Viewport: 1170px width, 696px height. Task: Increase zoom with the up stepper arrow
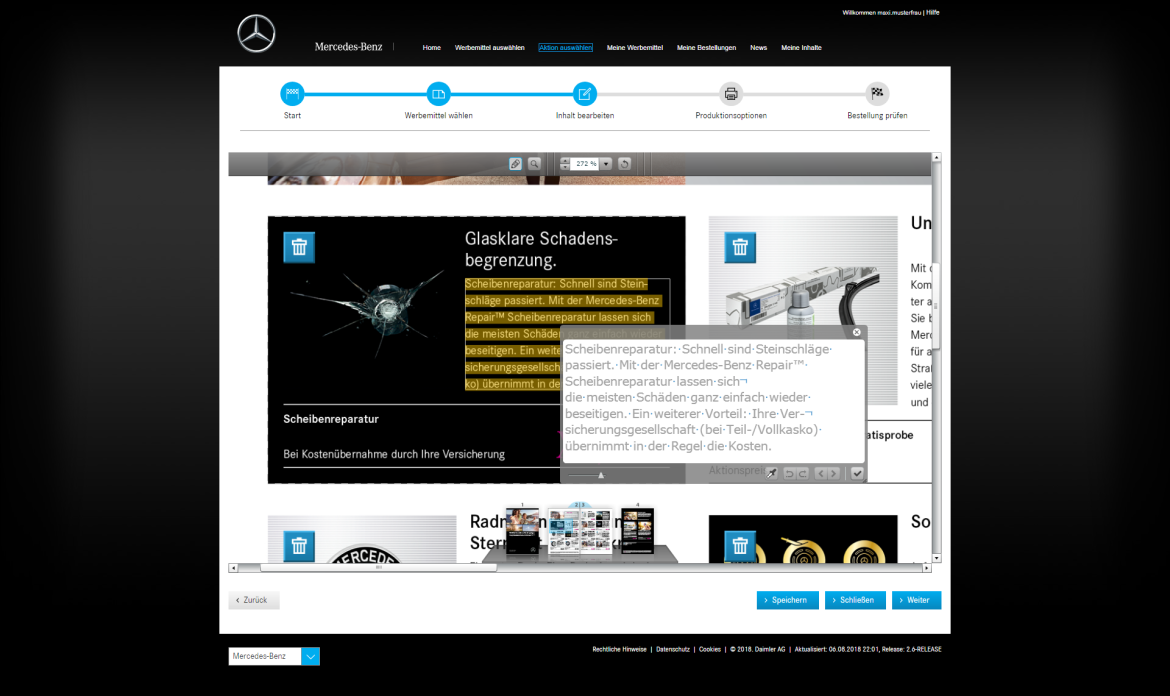click(x=565, y=160)
